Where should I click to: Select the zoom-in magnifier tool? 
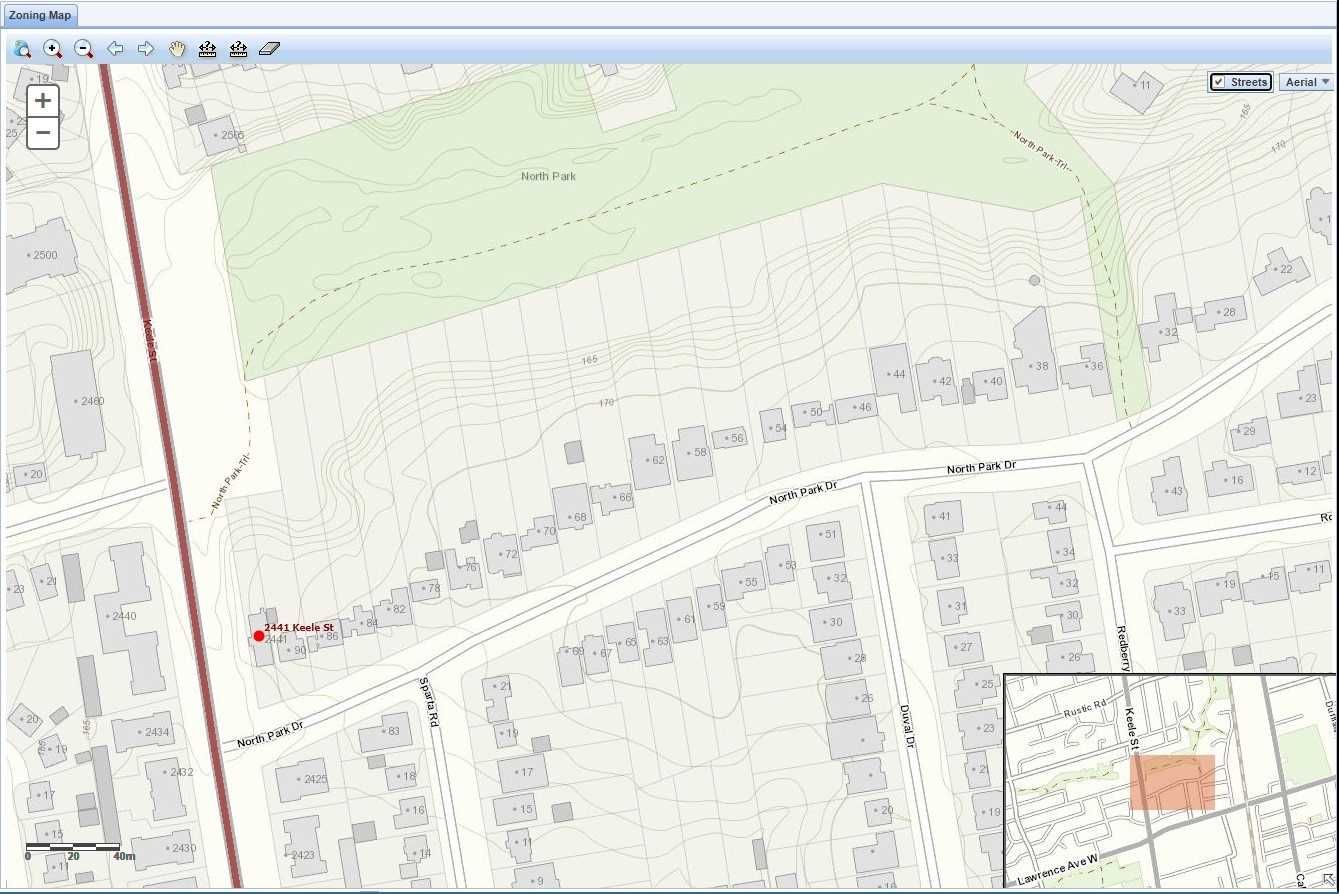(x=53, y=49)
